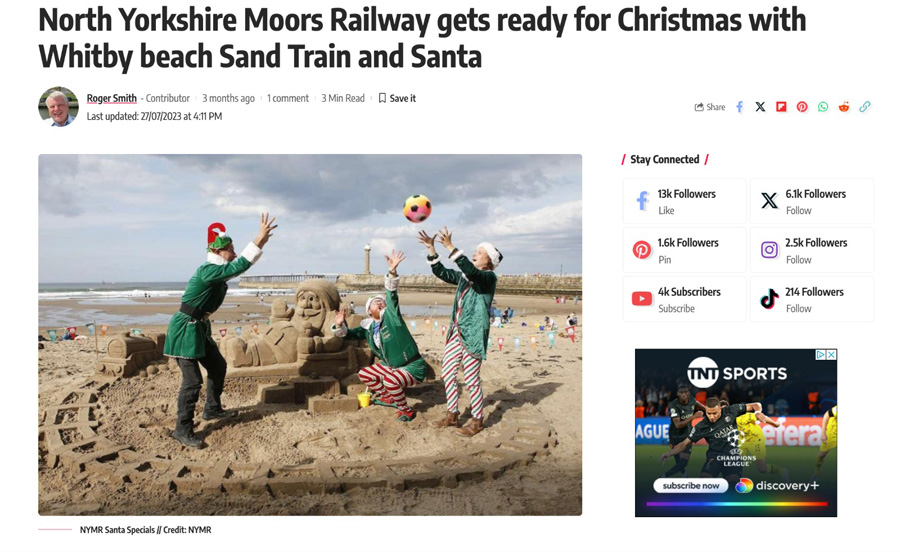Open Roger Smith author profile link
Image resolution: width=900 pixels, height=552 pixels.
click(x=111, y=98)
